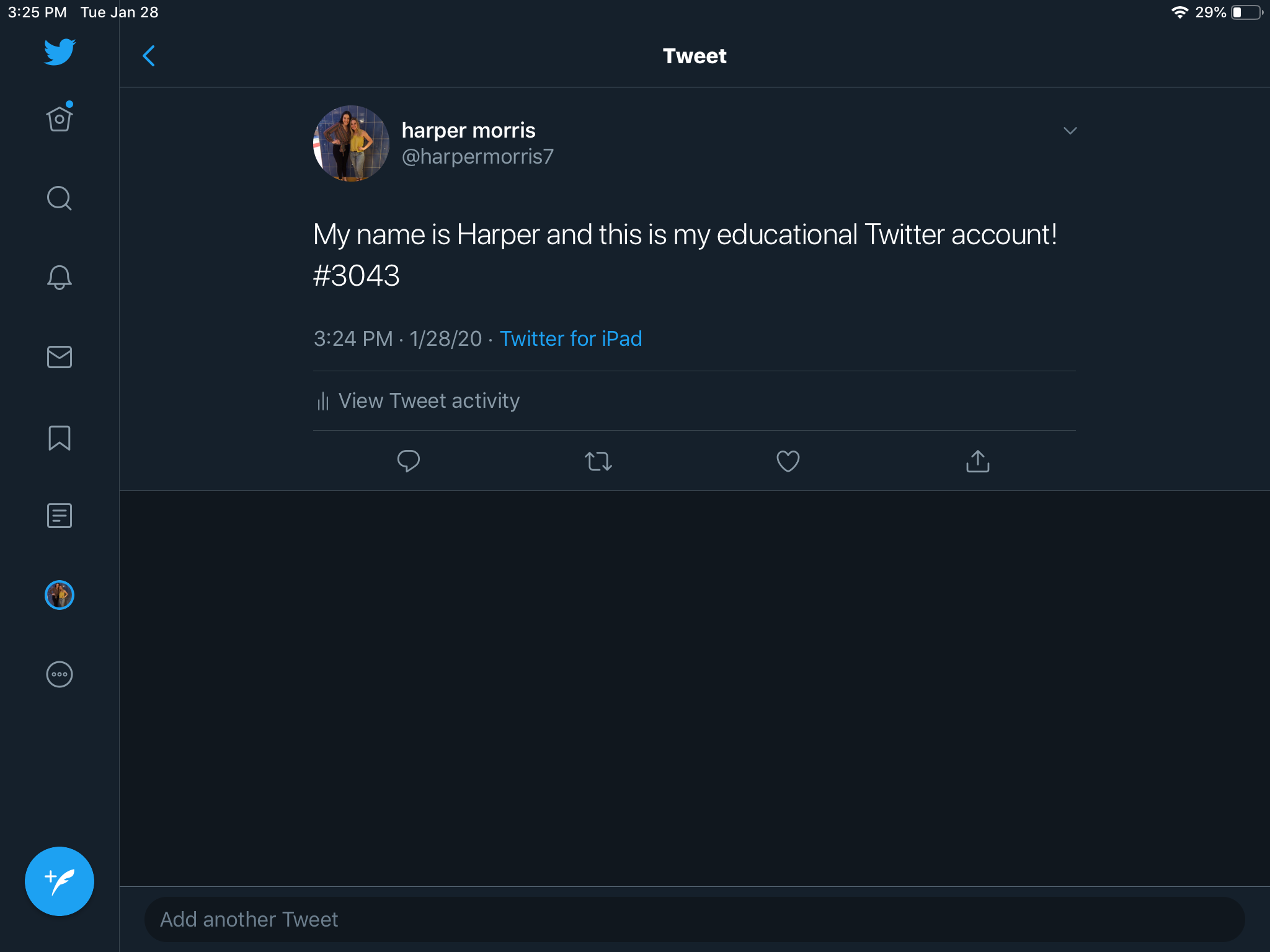Image resolution: width=1270 pixels, height=952 pixels.
Task: Open the Twitter for iPad link
Action: click(x=571, y=339)
